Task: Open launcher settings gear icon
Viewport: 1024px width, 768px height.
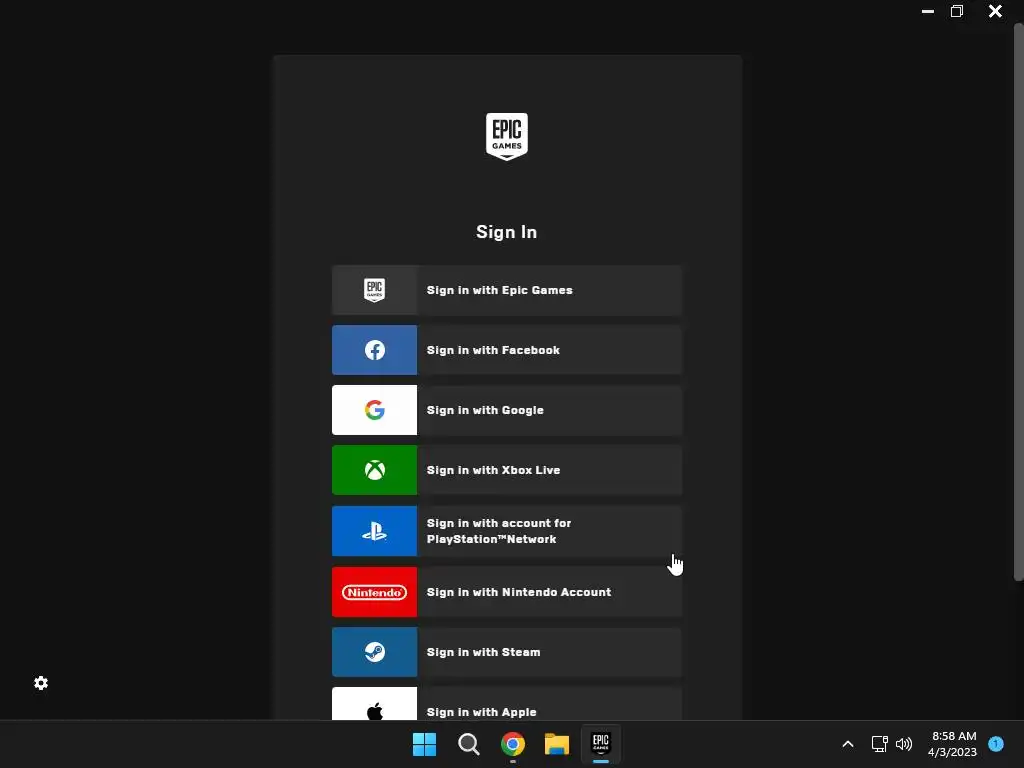Action: pos(41,683)
